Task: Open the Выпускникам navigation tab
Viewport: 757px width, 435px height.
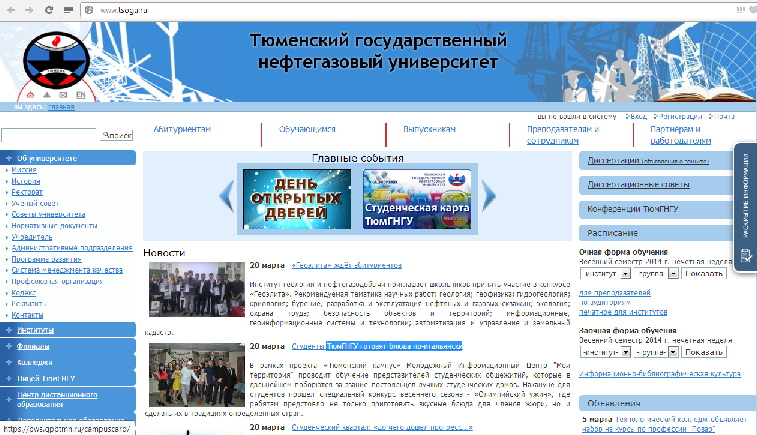Action: 429,130
